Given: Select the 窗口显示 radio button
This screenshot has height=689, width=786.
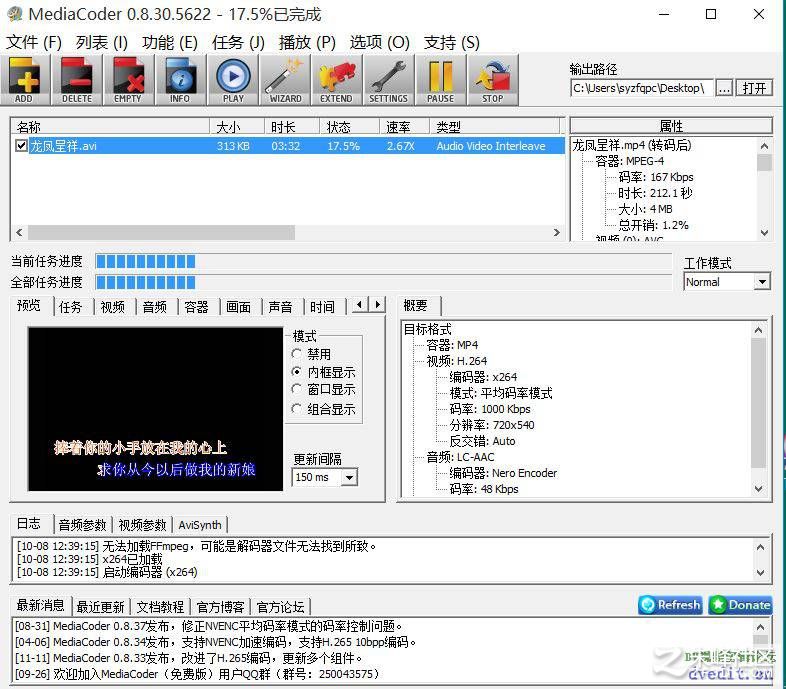Looking at the screenshot, I should click(296, 390).
